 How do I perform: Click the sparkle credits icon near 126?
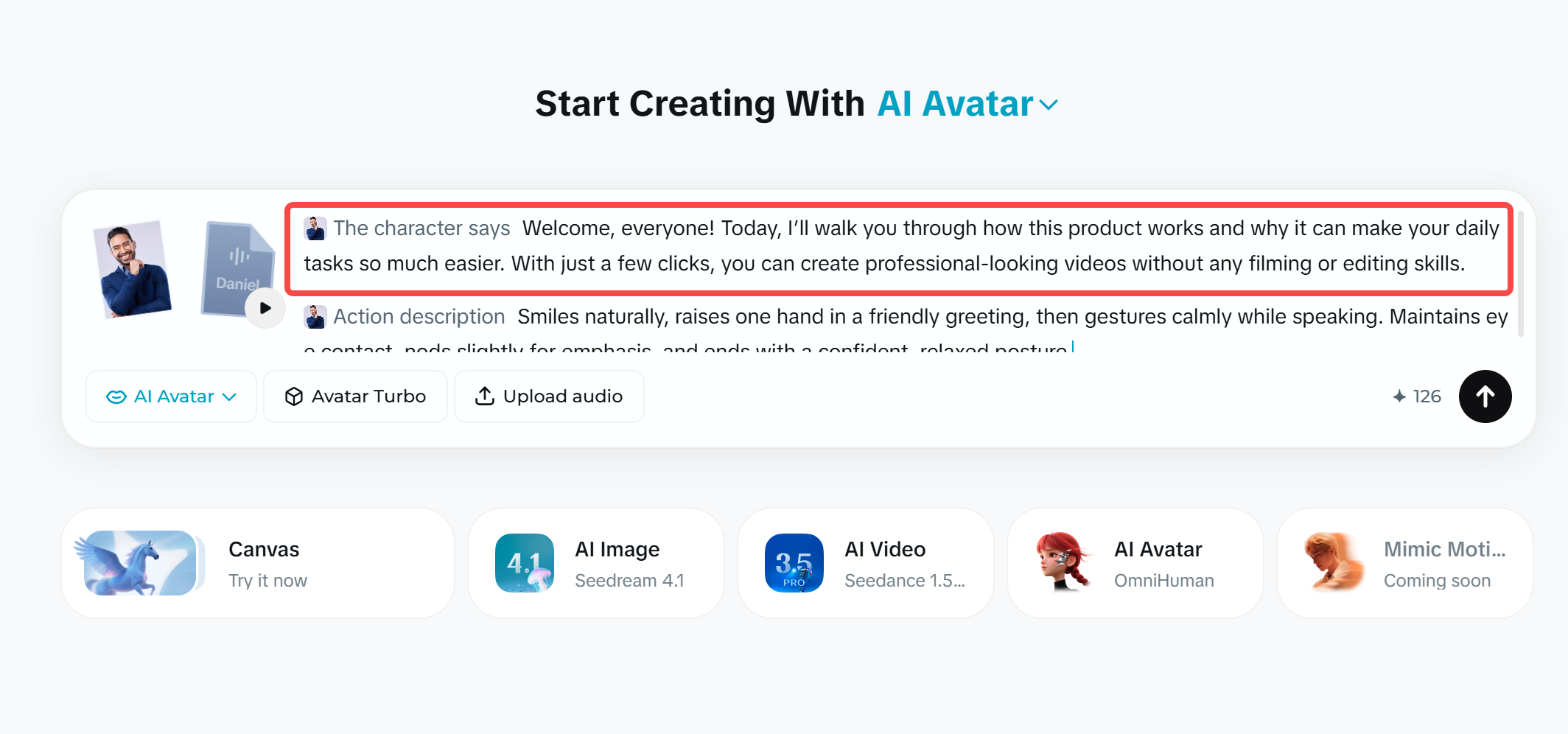point(1399,396)
